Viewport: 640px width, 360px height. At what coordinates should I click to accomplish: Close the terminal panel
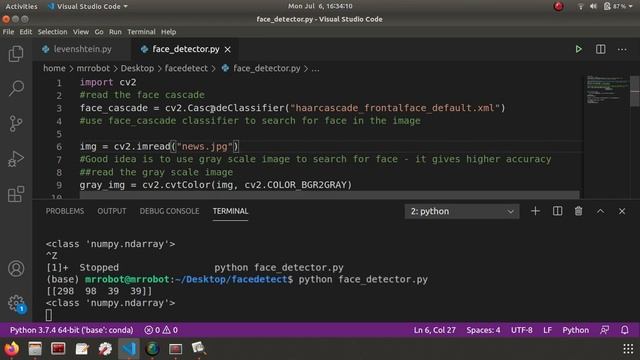[622, 211]
